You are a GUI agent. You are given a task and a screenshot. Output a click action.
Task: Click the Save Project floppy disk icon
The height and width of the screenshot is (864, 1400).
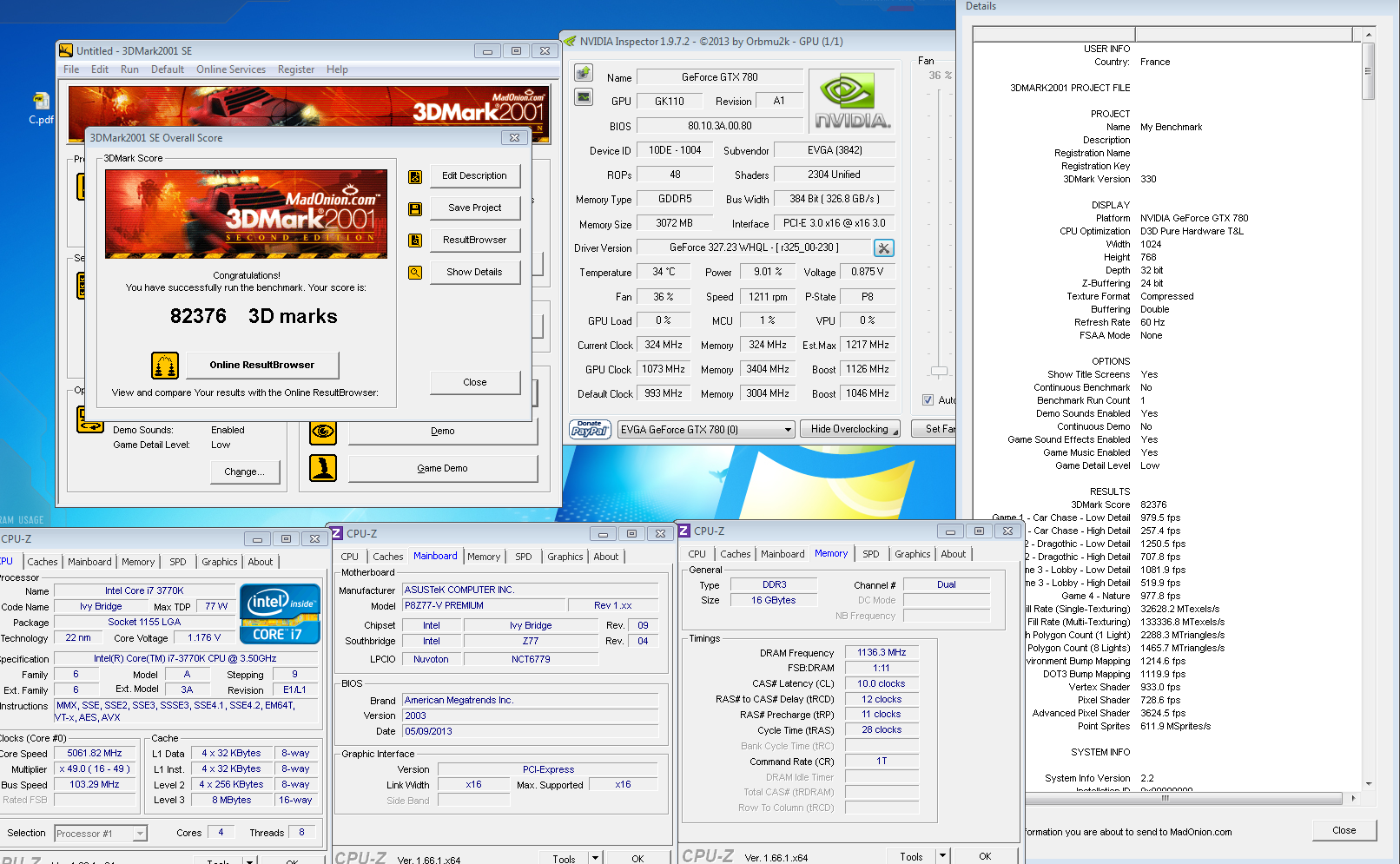tap(415, 208)
